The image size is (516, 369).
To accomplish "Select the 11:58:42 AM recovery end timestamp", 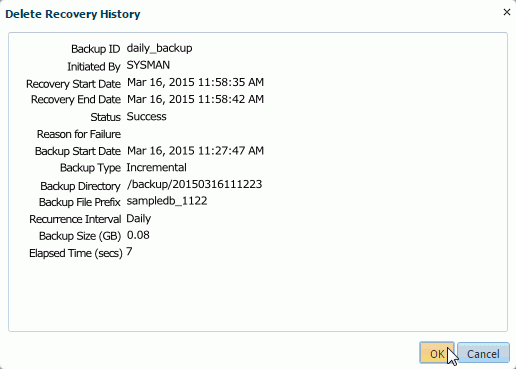I will click(x=195, y=99).
